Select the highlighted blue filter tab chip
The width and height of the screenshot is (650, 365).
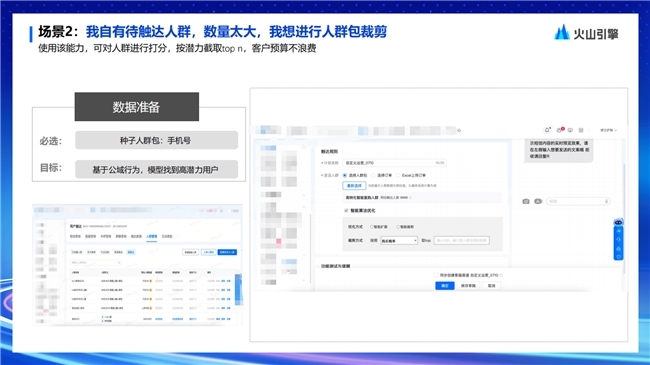pos(131,252)
